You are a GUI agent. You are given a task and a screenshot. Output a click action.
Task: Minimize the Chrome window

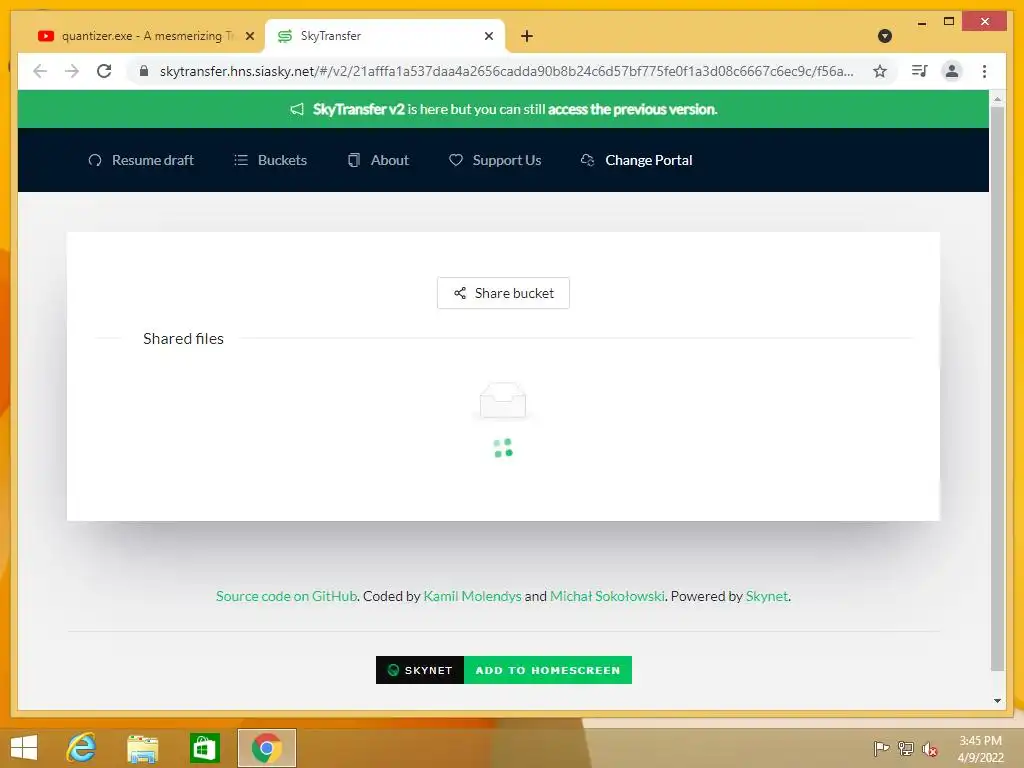pos(921,23)
